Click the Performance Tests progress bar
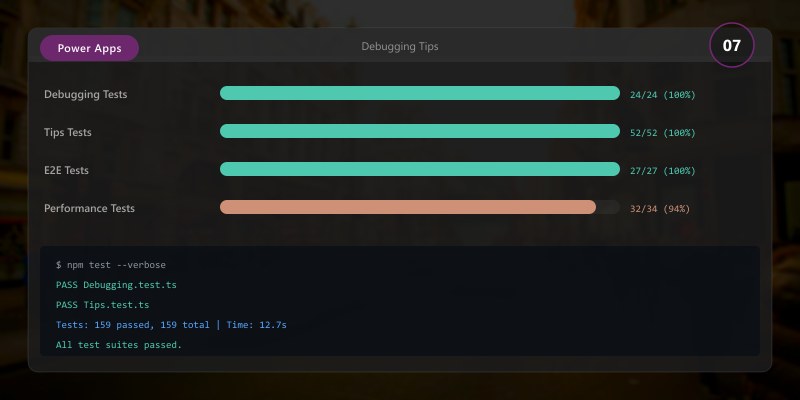 tap(420, 207)
